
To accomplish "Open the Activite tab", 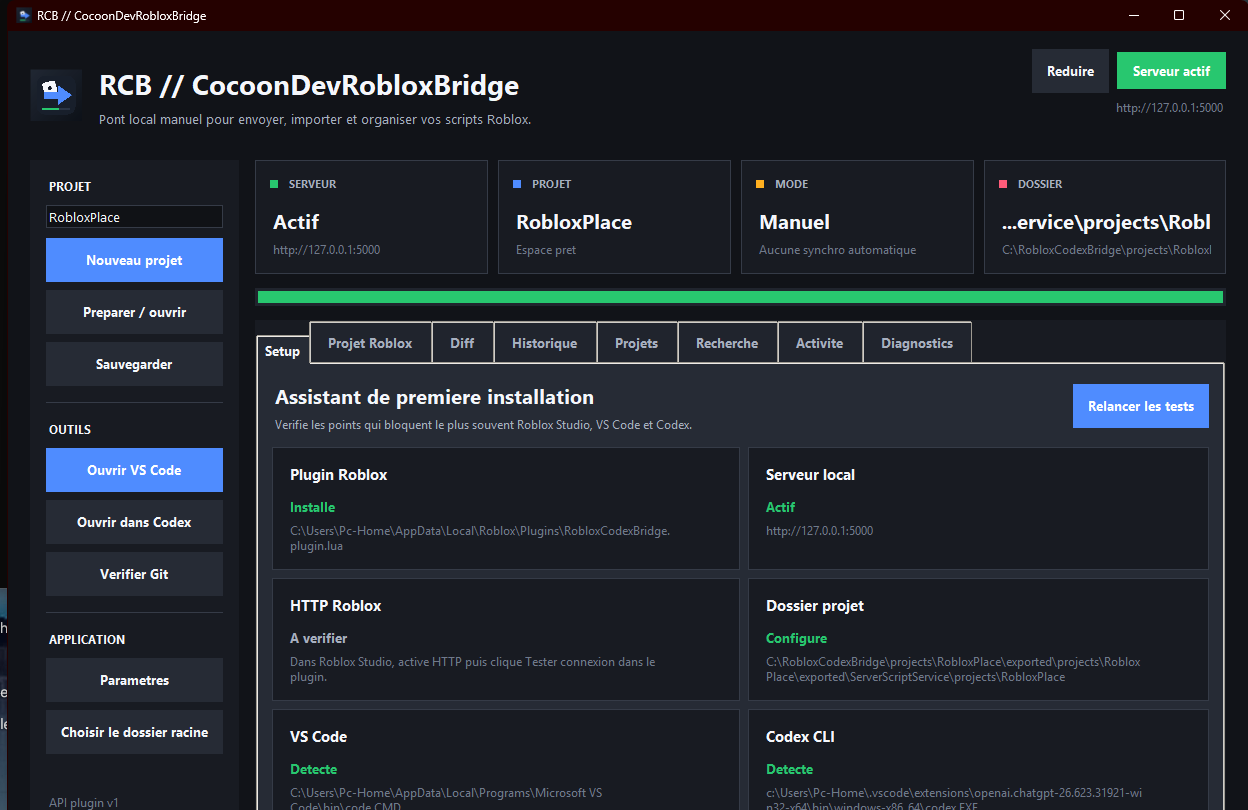I will tap(820, 343).
